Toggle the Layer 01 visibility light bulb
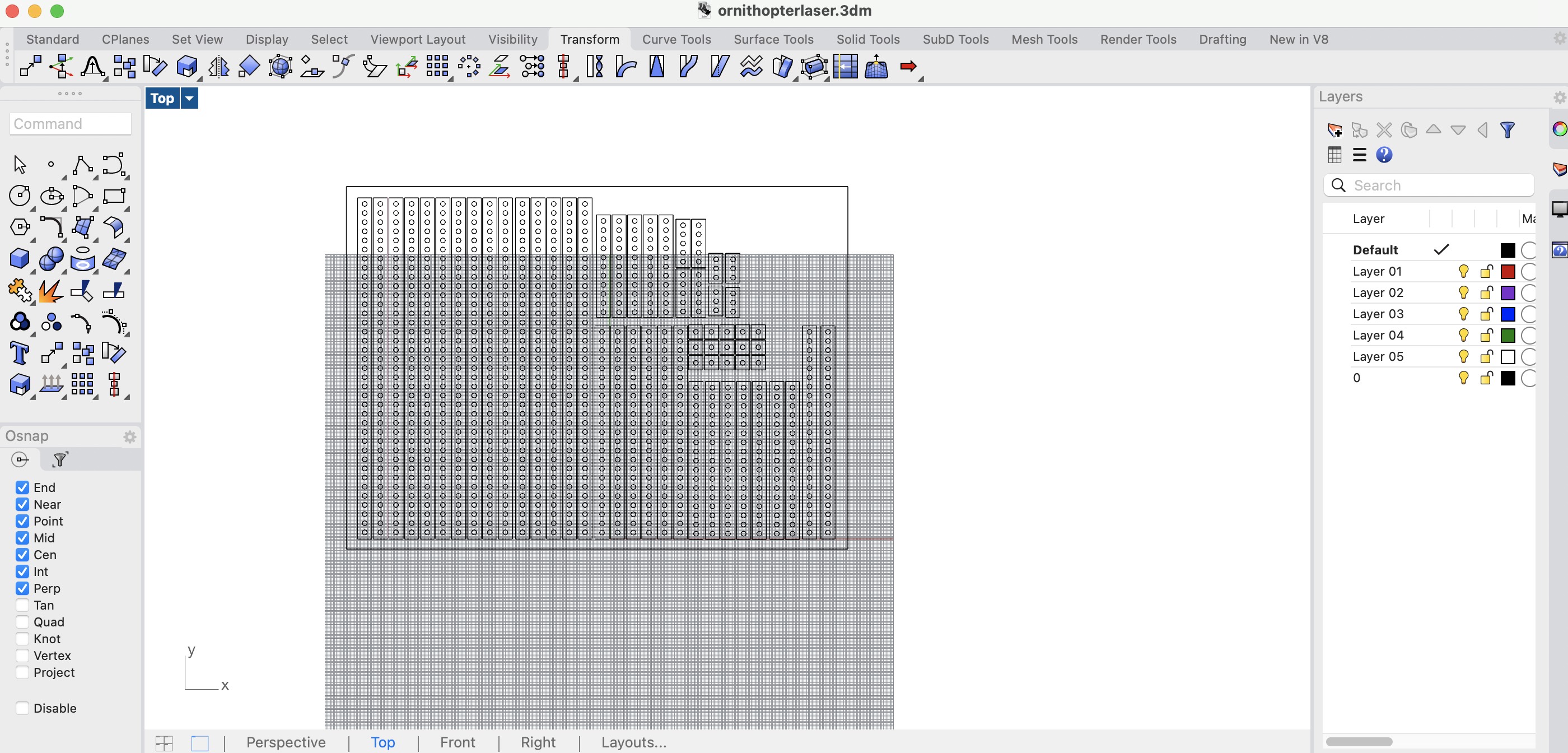Image resolution: width=1568 pixels, height=753 pixels. [x=1463, y=271]
